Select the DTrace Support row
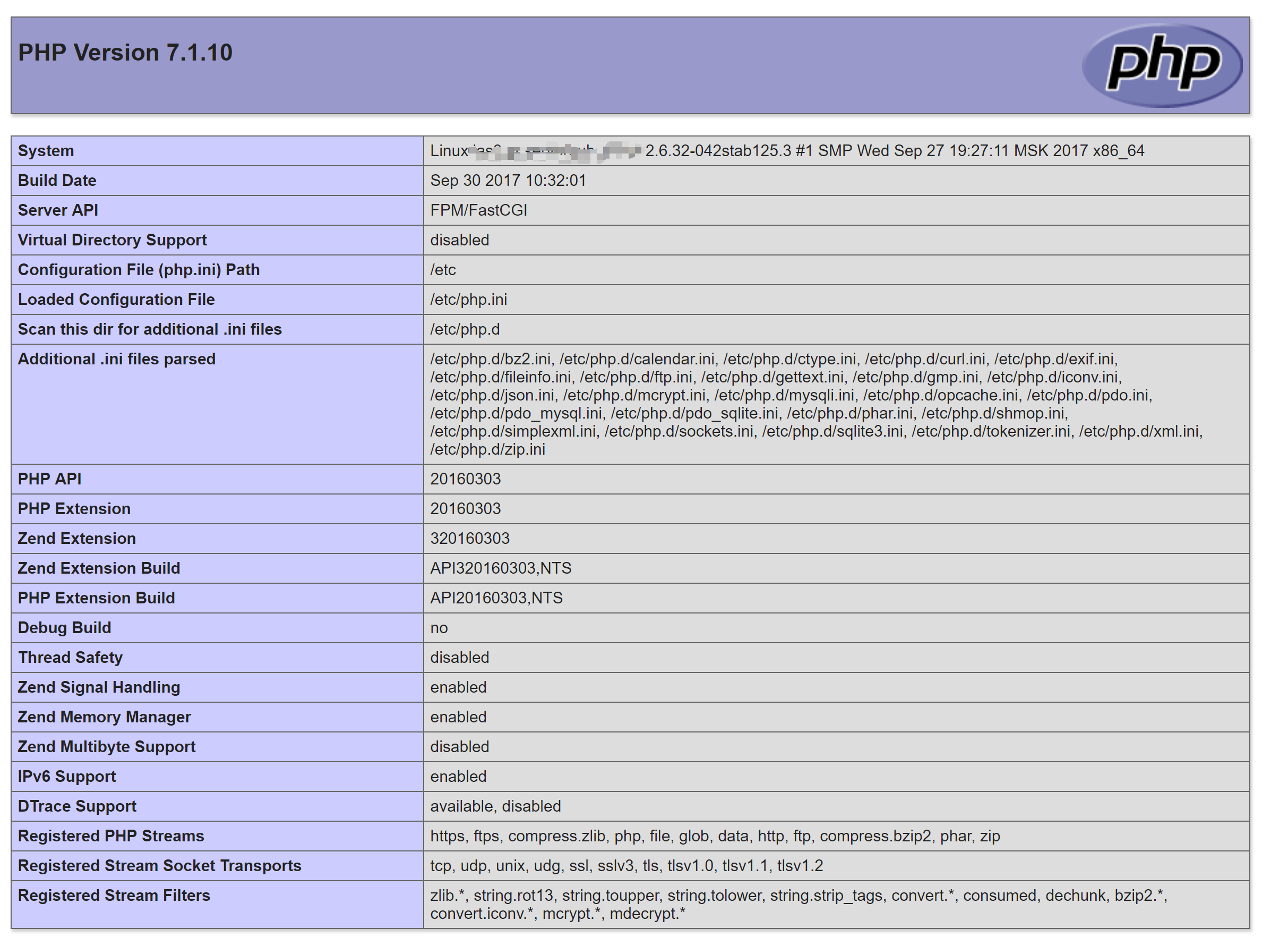This screenshot has width=1288, height=946. (78, 806)
